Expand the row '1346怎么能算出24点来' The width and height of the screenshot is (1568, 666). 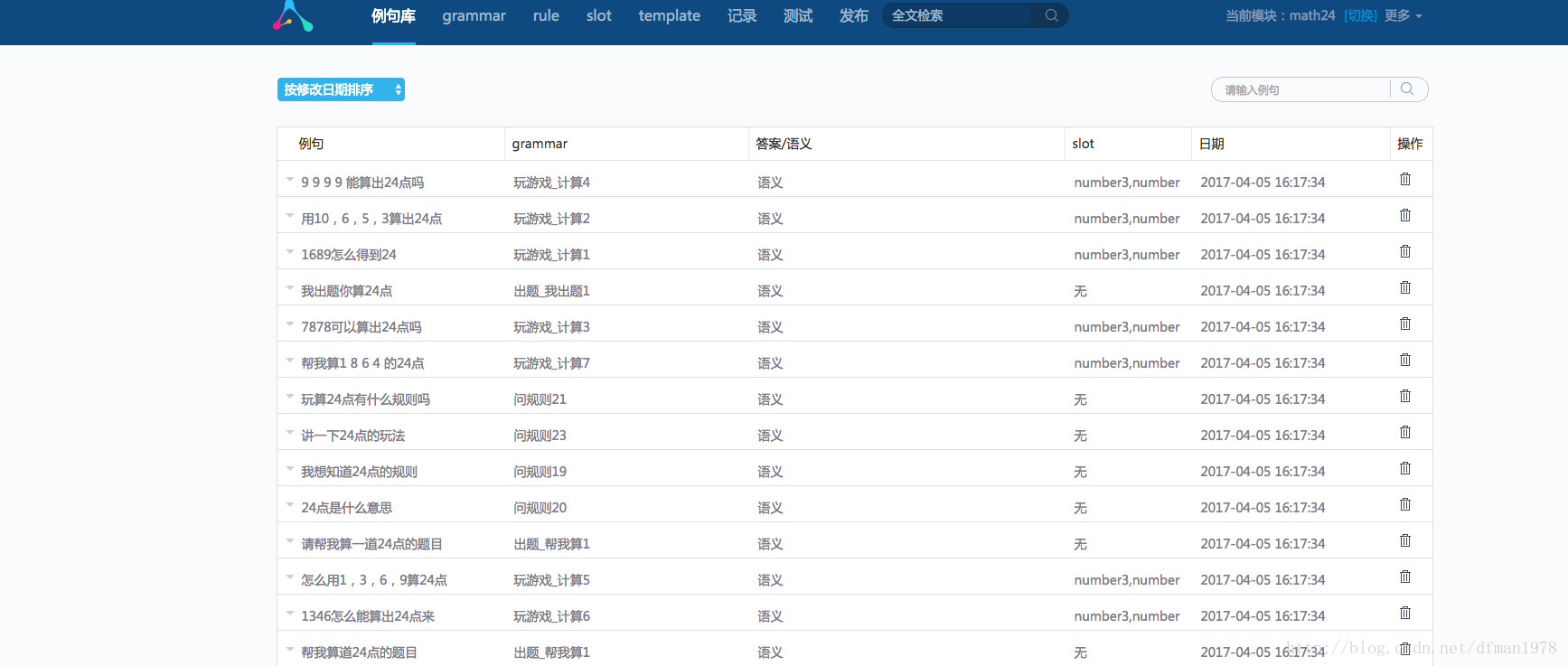[290, 614]
